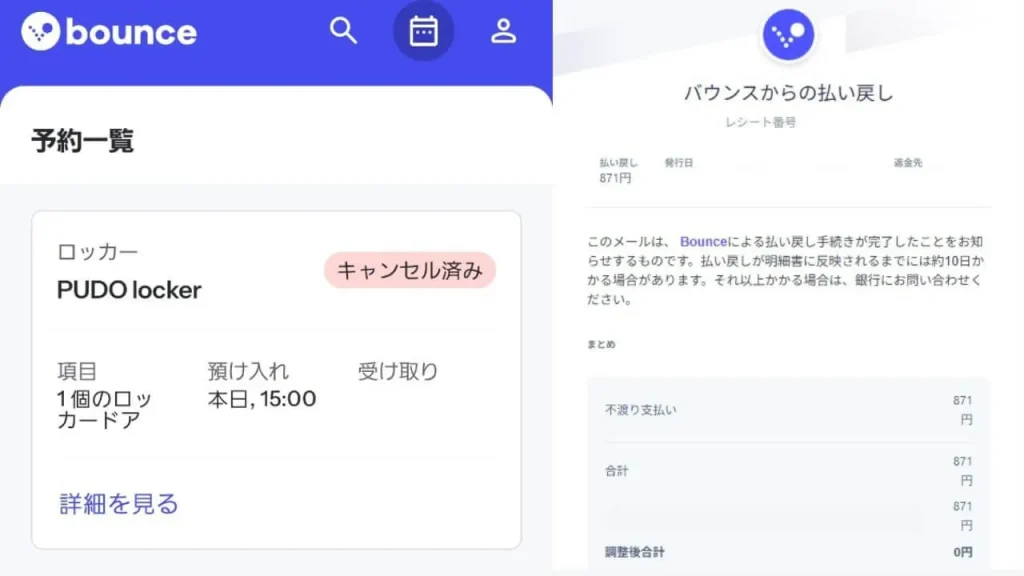
Task: Click the round Bounce logo in refund email
Action: (x=788, y=35)
